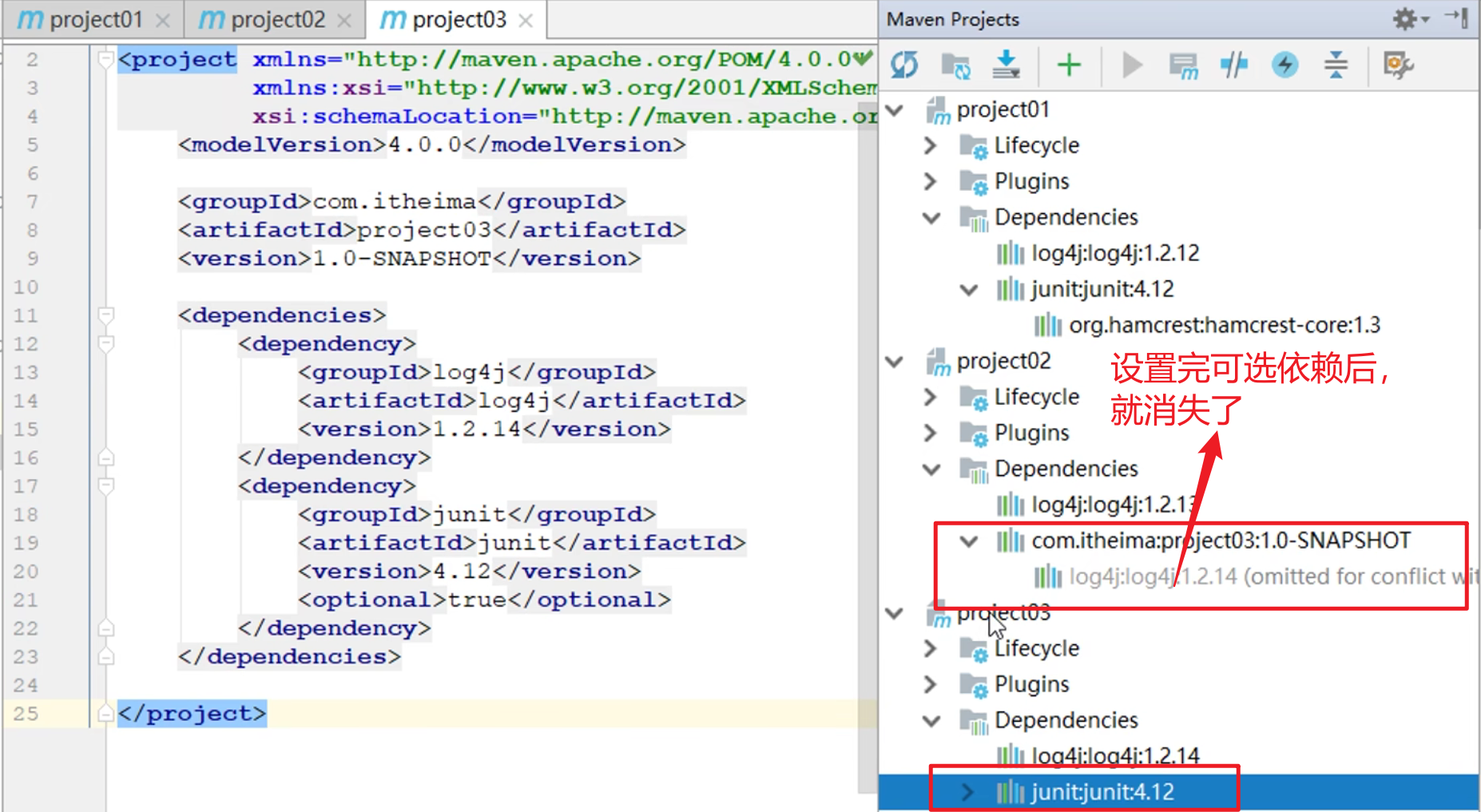Close the project02 tab
The height and width of the screenshot is (812, 1481).
click(344, 21)
